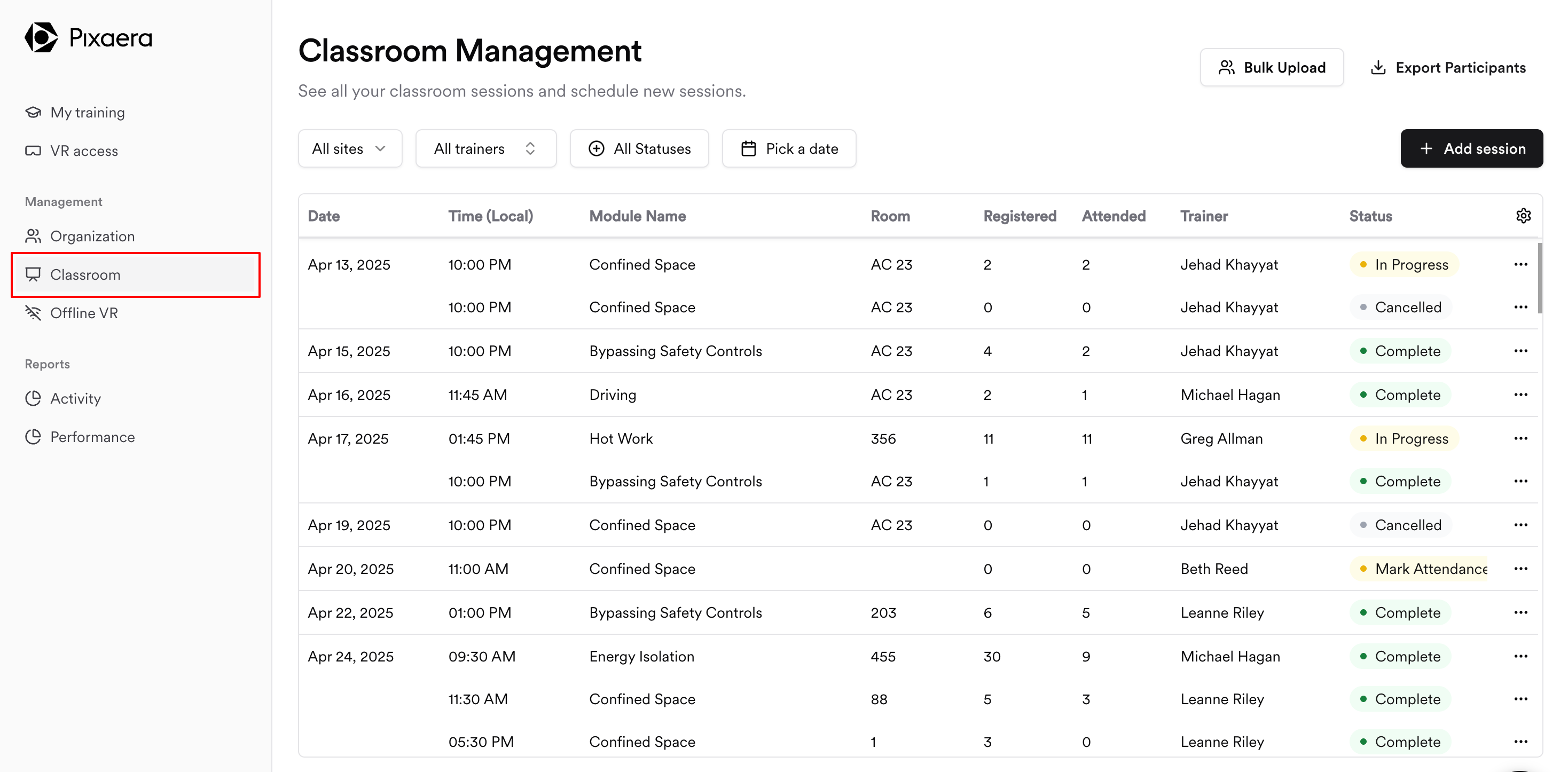Click the Activity report chart icon

point(33,398)
